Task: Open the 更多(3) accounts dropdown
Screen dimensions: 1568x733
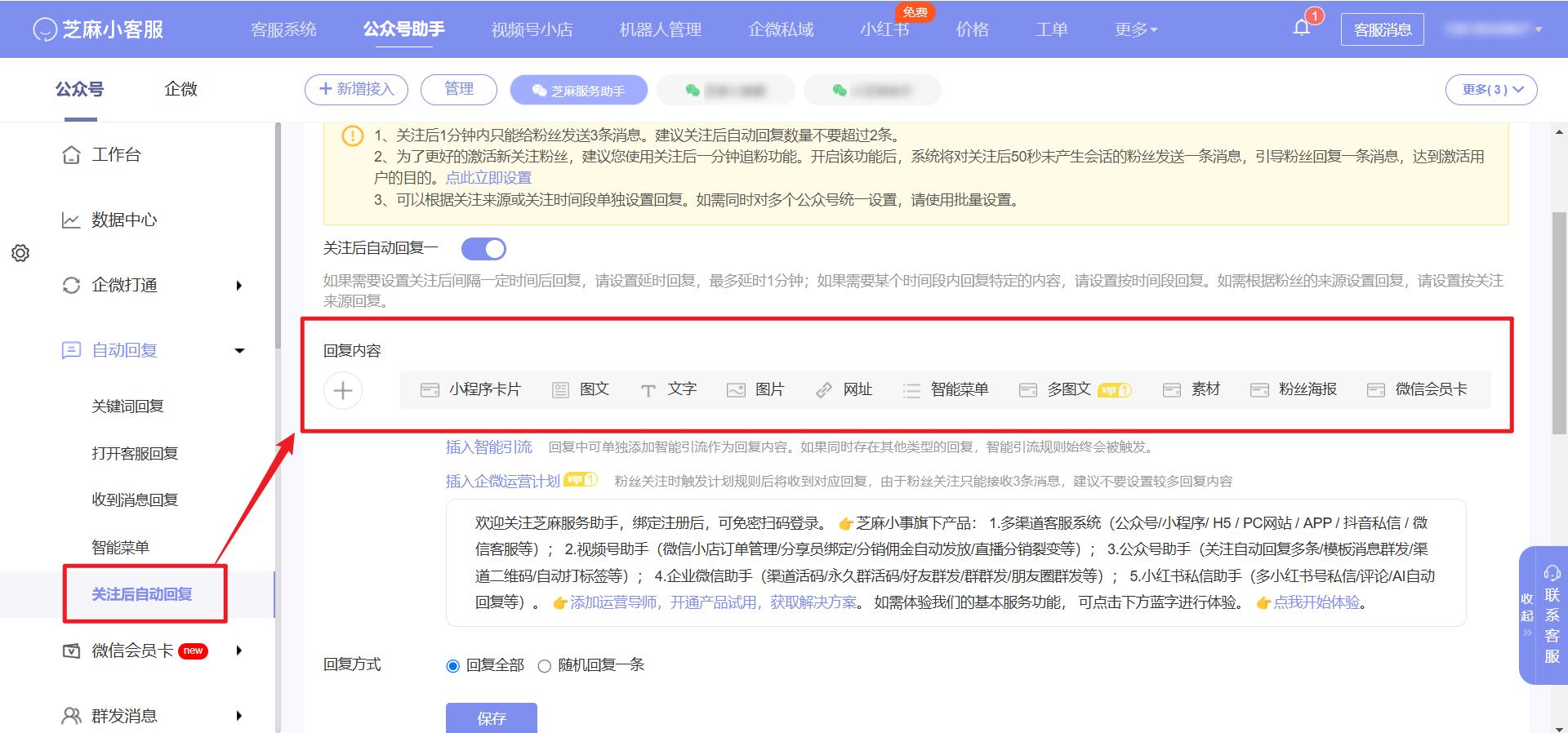Action: click(x=1491, y=90)
